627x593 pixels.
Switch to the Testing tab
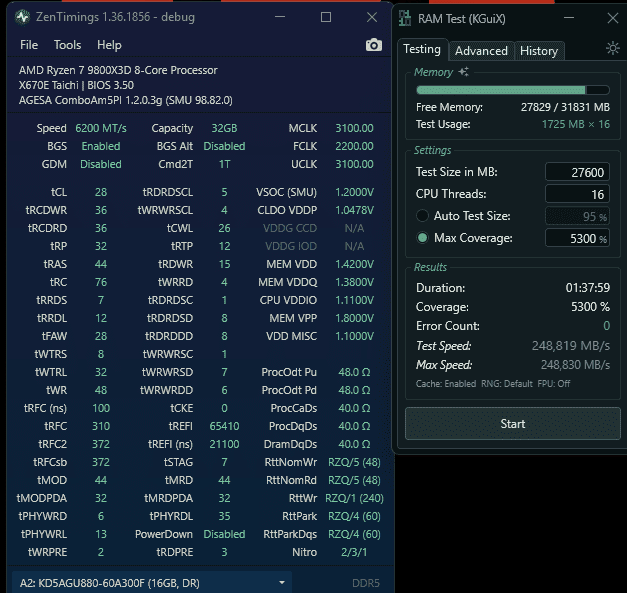[x=422, y=49]
